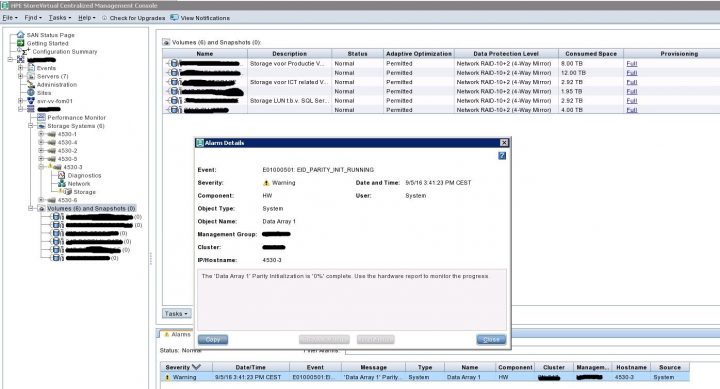
Task: Select volume row 'Storage voor ICT related V...'
Action: coord(441,82)
